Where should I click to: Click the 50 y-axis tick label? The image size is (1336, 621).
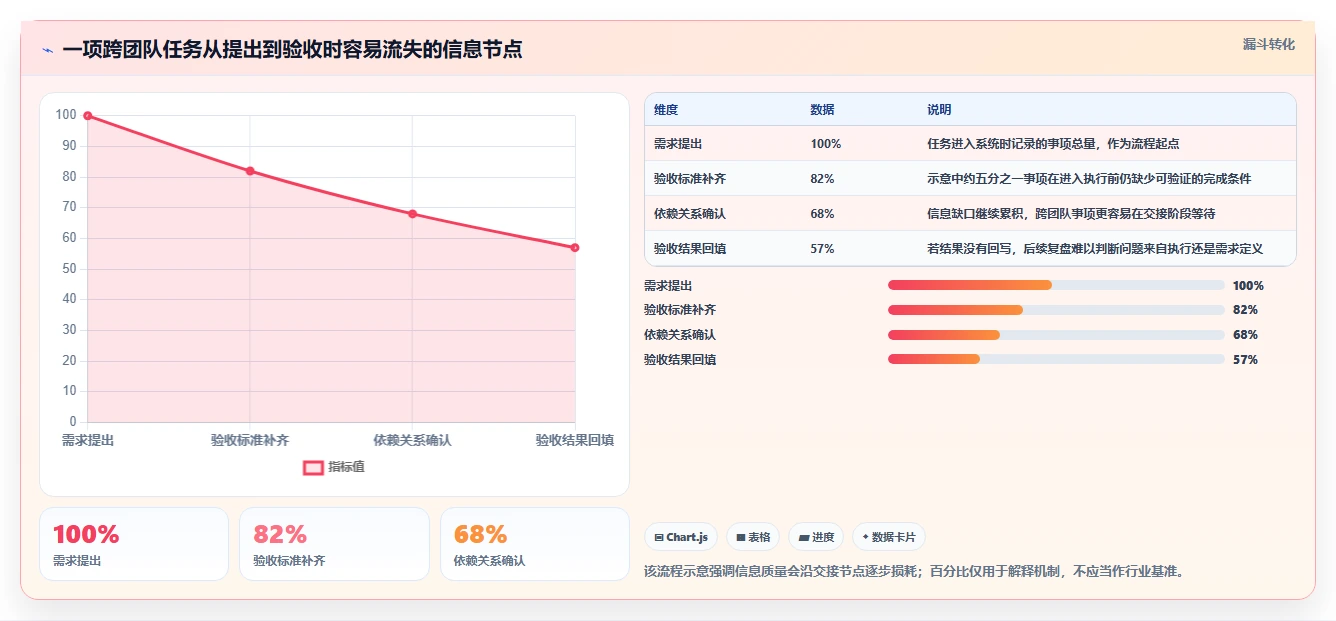[x=70, y=269]
